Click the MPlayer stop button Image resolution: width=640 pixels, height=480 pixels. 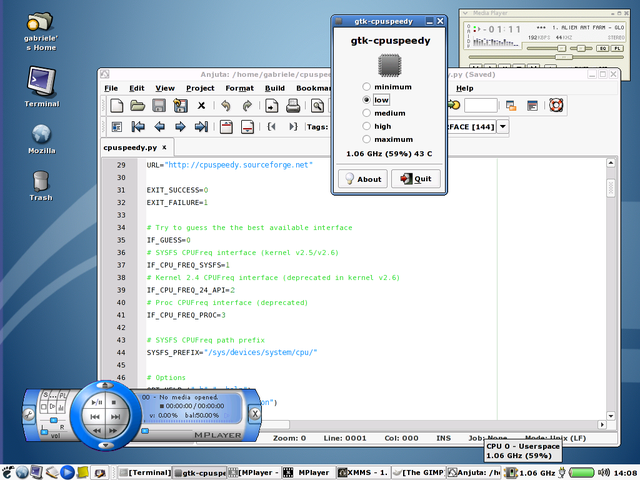[114, 402]
